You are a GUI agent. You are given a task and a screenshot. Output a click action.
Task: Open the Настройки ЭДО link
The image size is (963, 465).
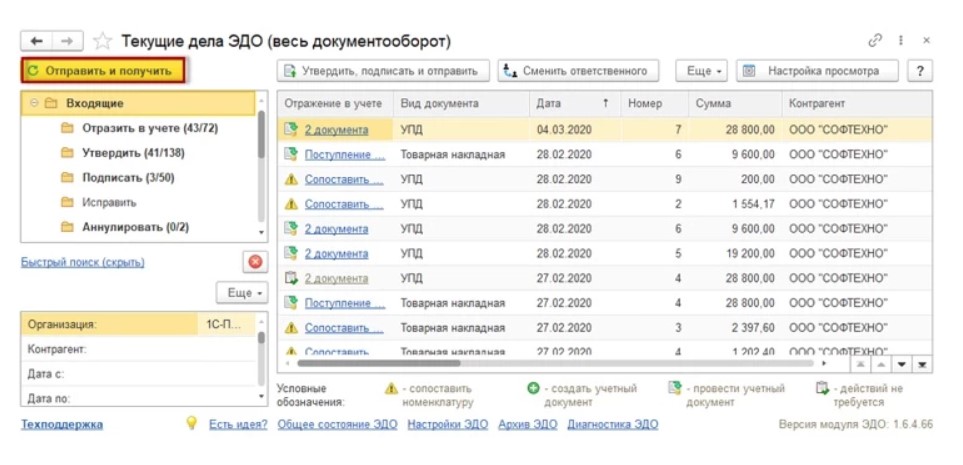[447, 424]
